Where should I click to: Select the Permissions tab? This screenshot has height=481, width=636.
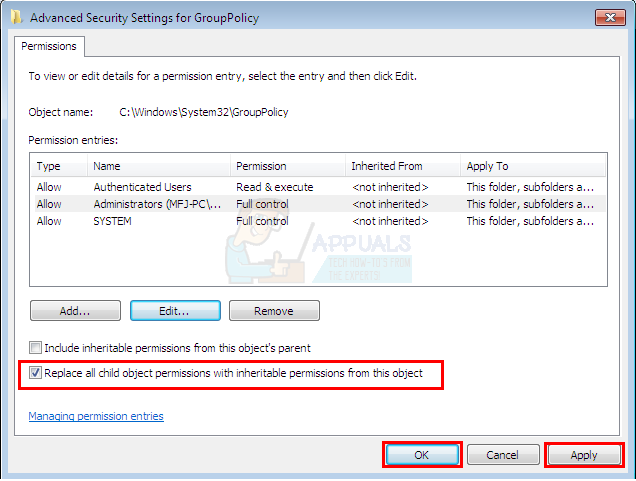50,46
